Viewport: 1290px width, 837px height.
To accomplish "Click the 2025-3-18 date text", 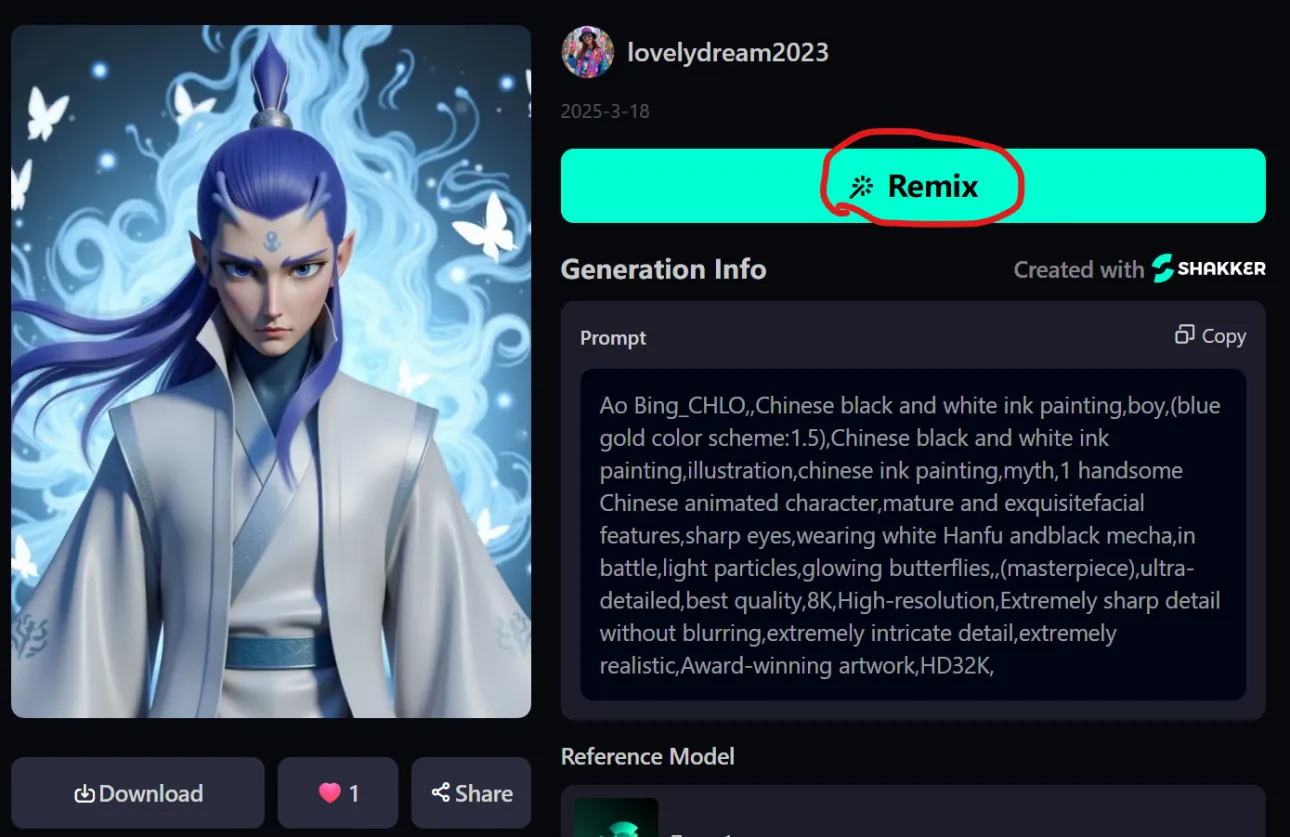I will click(605, 111).
